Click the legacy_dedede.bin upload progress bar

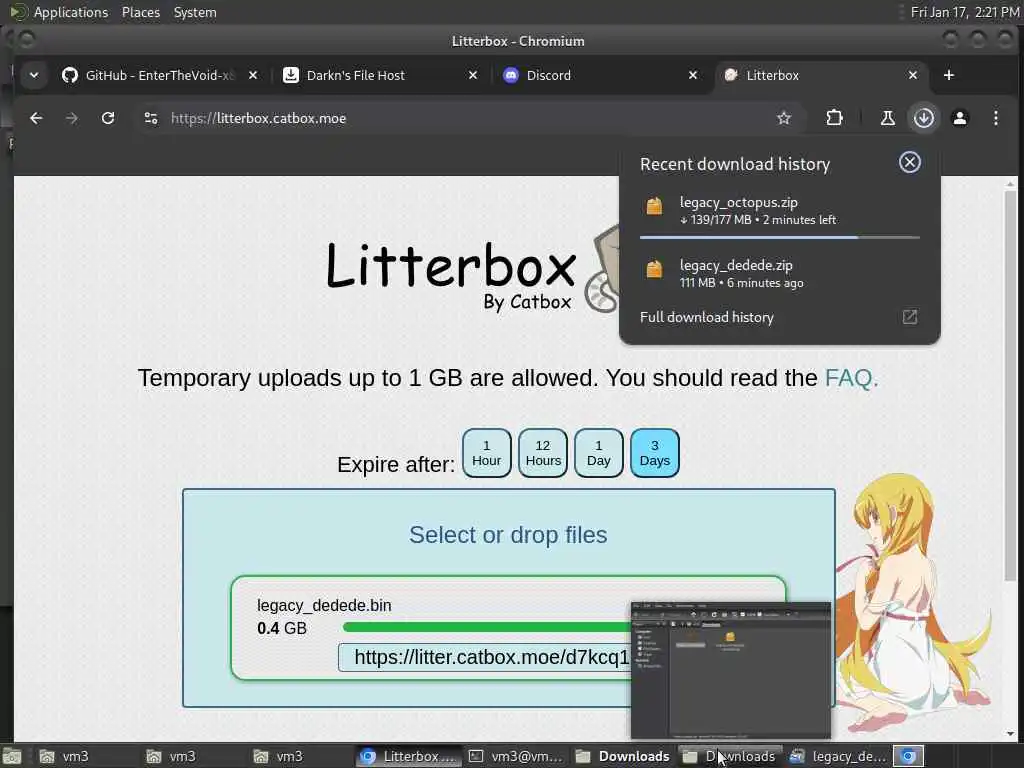click(487, 627)
